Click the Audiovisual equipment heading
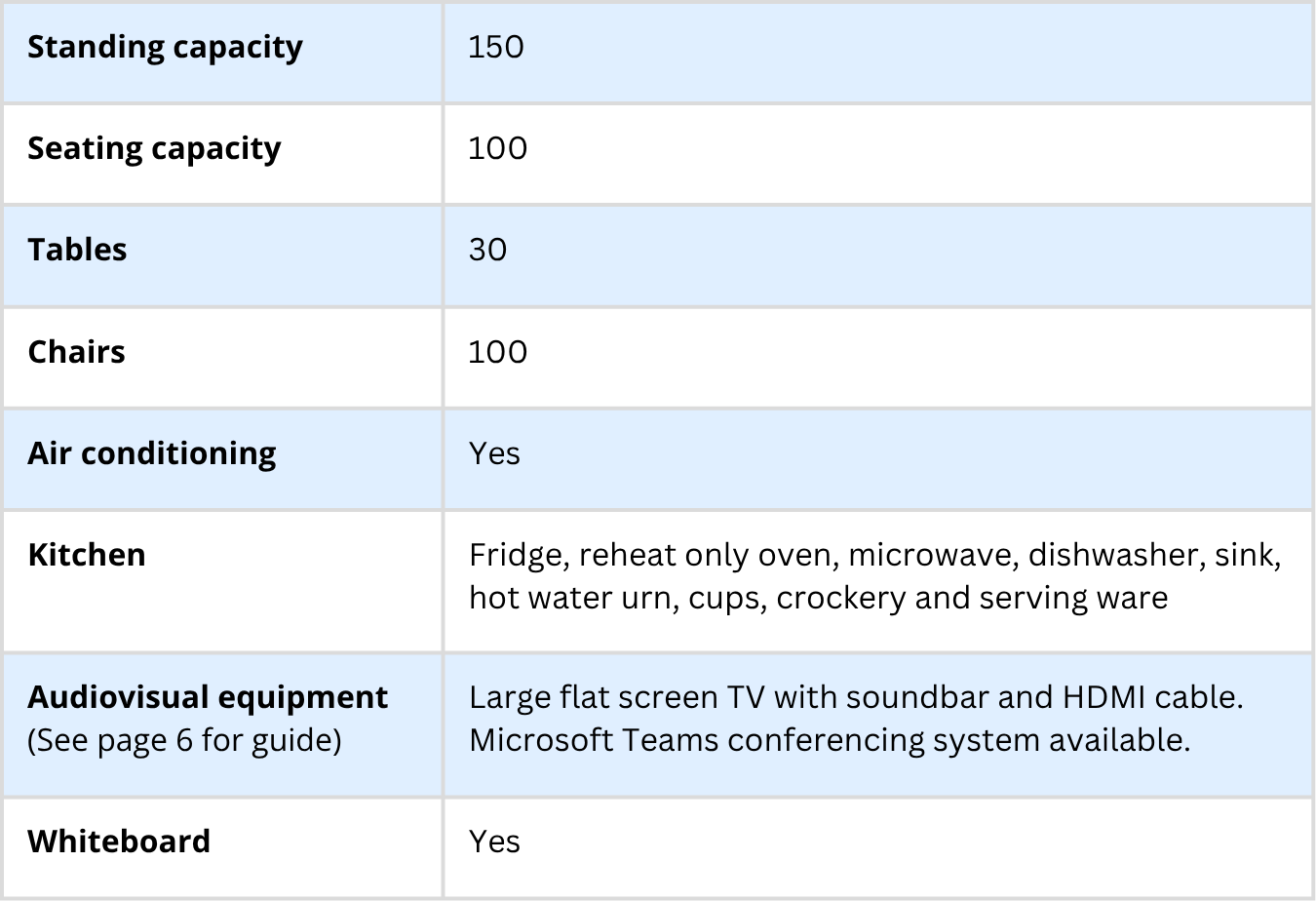1316x901 pixels. 208,697
